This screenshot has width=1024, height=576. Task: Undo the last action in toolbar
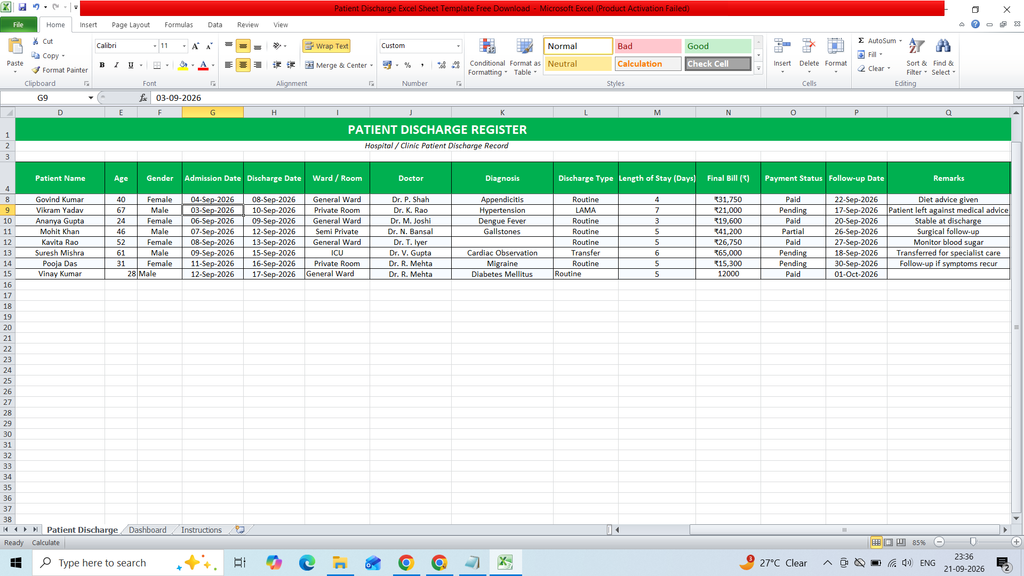(x=36, y=7)
